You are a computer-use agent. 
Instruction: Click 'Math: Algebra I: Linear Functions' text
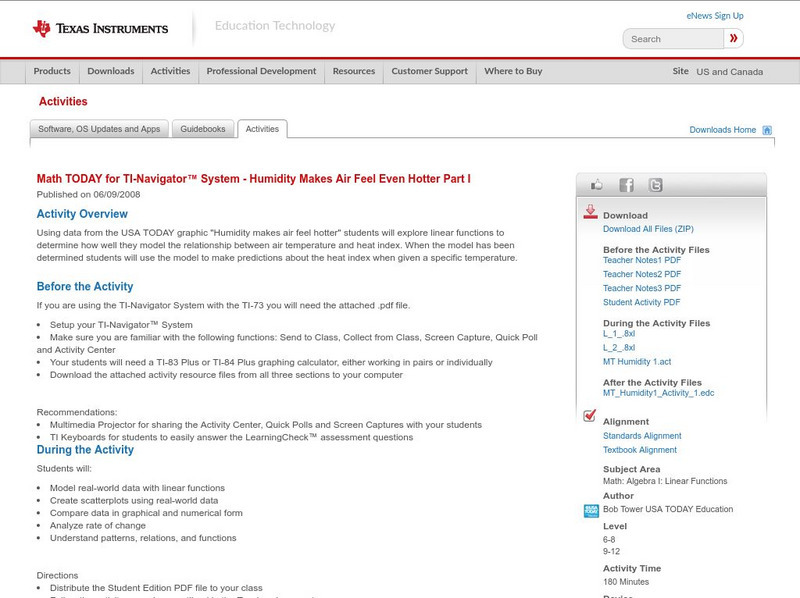click(x=665, y=481)
